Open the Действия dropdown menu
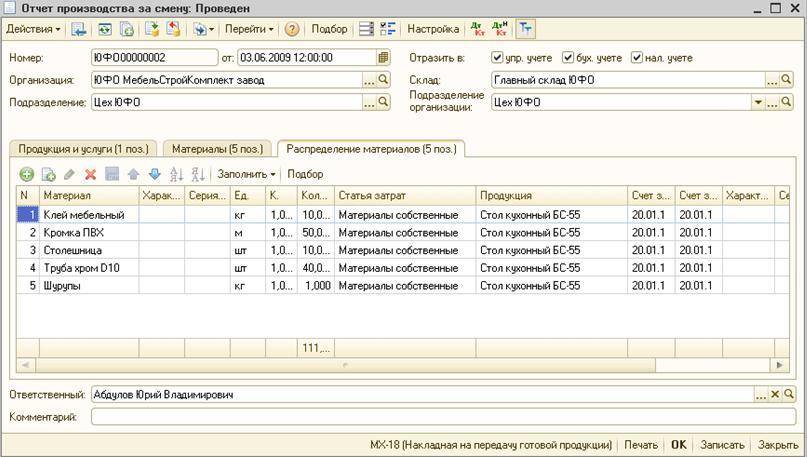This screenshot has height=457, width=807. [x=33, y=30]
